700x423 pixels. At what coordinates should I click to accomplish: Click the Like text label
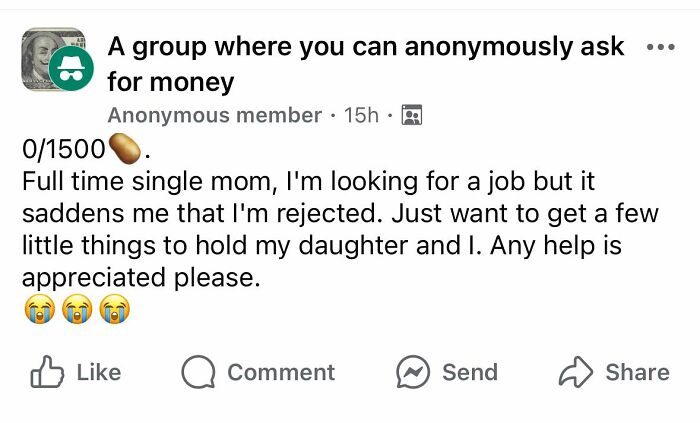click(x=98, y=372)
